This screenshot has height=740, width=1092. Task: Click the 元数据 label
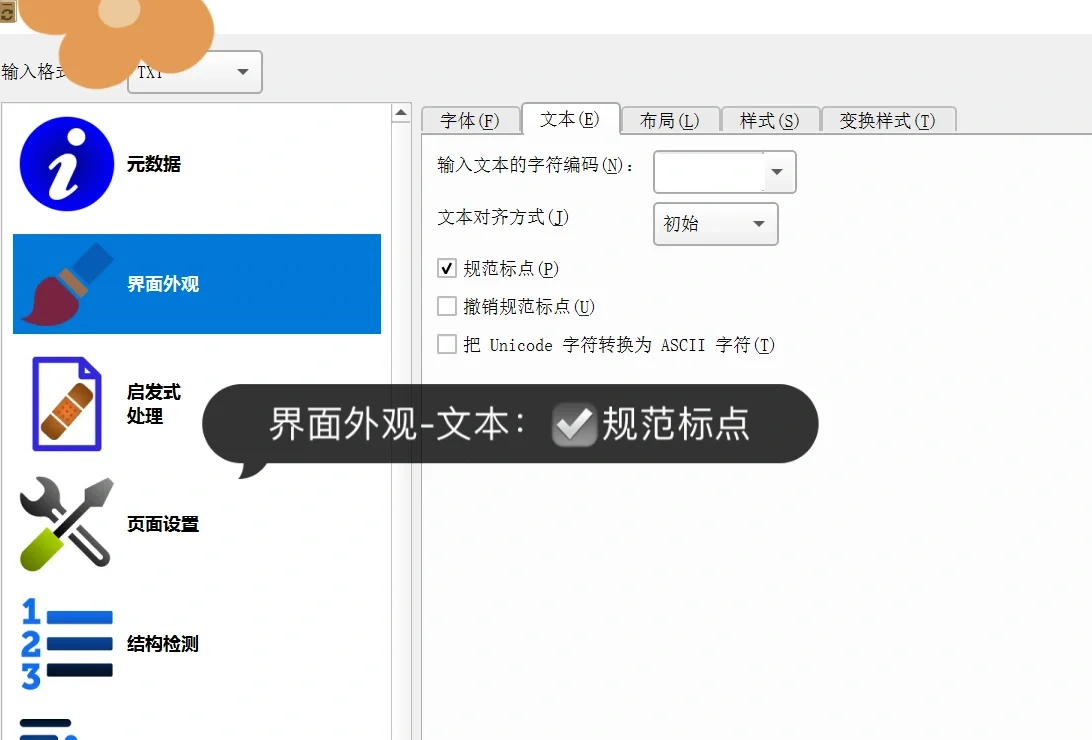tap(154, 164)
